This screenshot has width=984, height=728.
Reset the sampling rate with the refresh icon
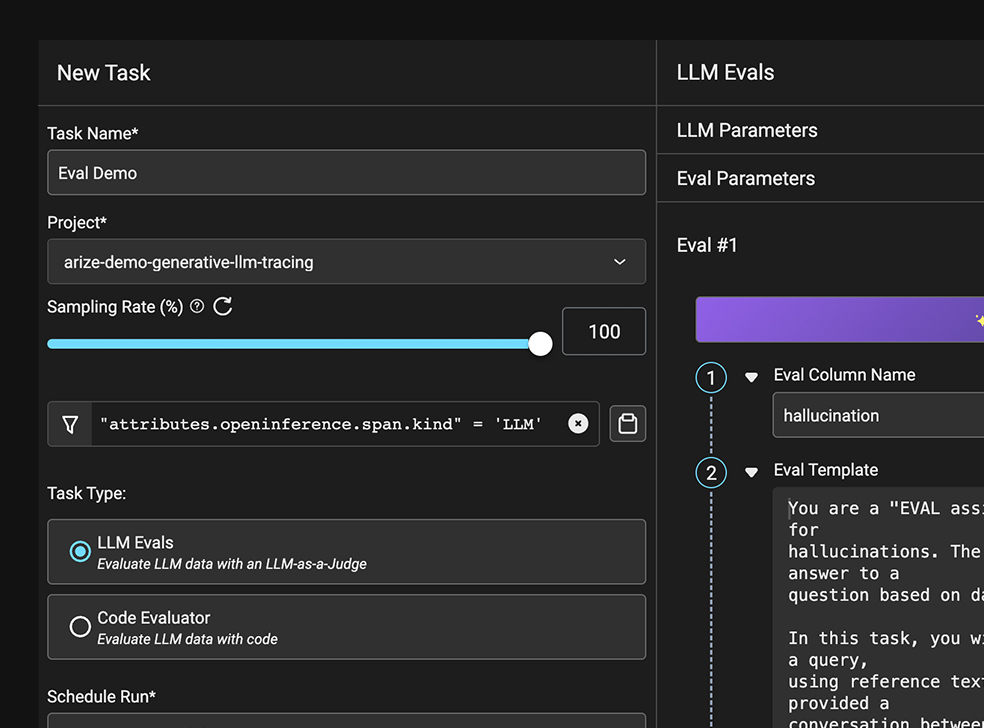223,307
